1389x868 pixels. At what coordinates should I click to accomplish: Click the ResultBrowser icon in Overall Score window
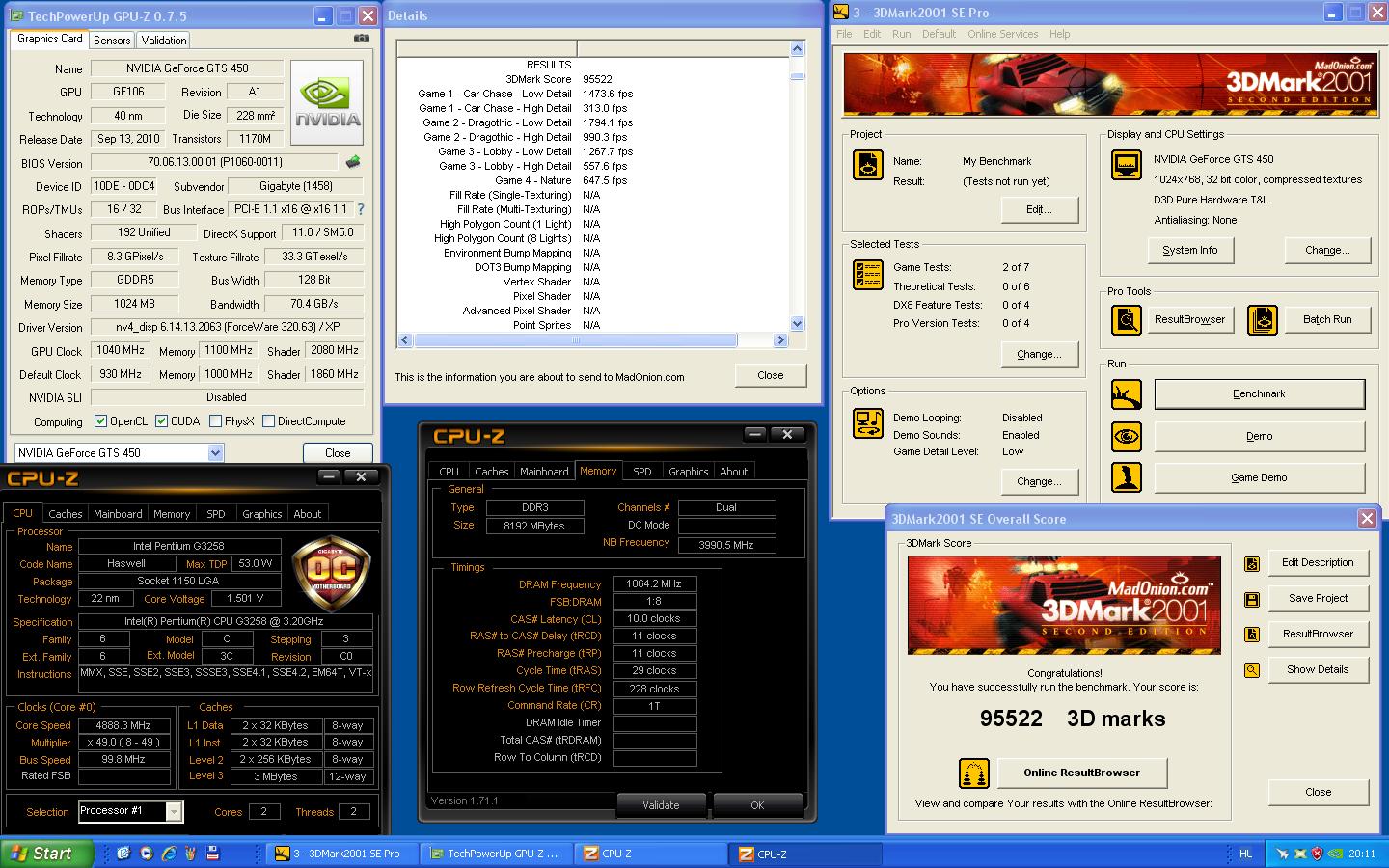(1252, 635)
